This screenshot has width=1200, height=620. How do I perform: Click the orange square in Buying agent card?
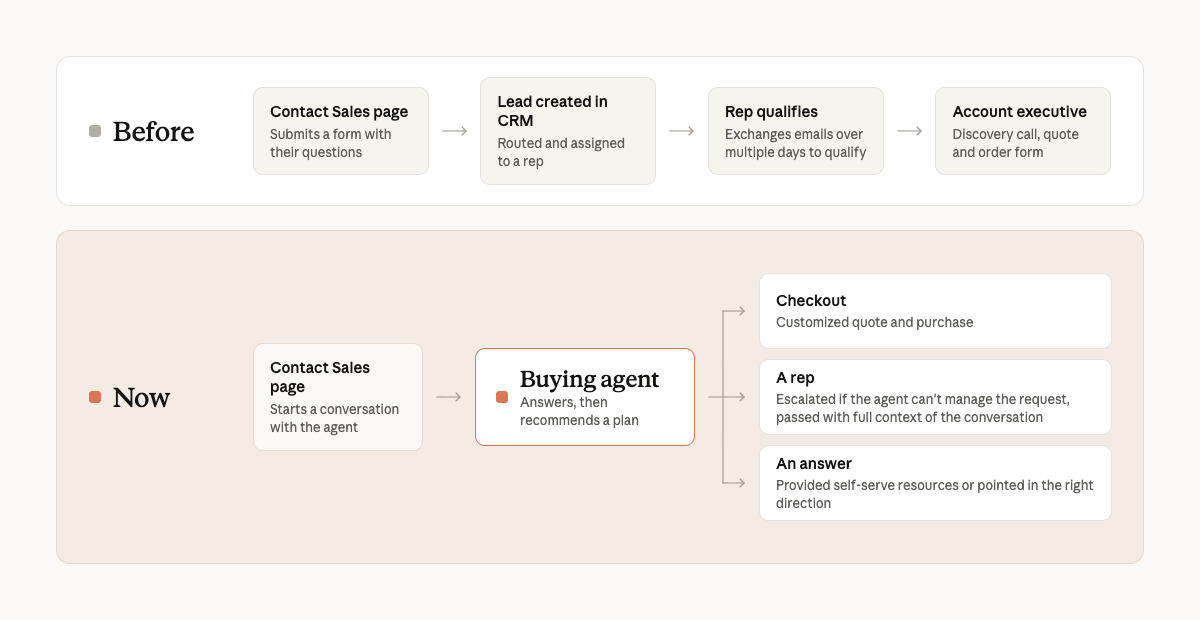[502, 397]
